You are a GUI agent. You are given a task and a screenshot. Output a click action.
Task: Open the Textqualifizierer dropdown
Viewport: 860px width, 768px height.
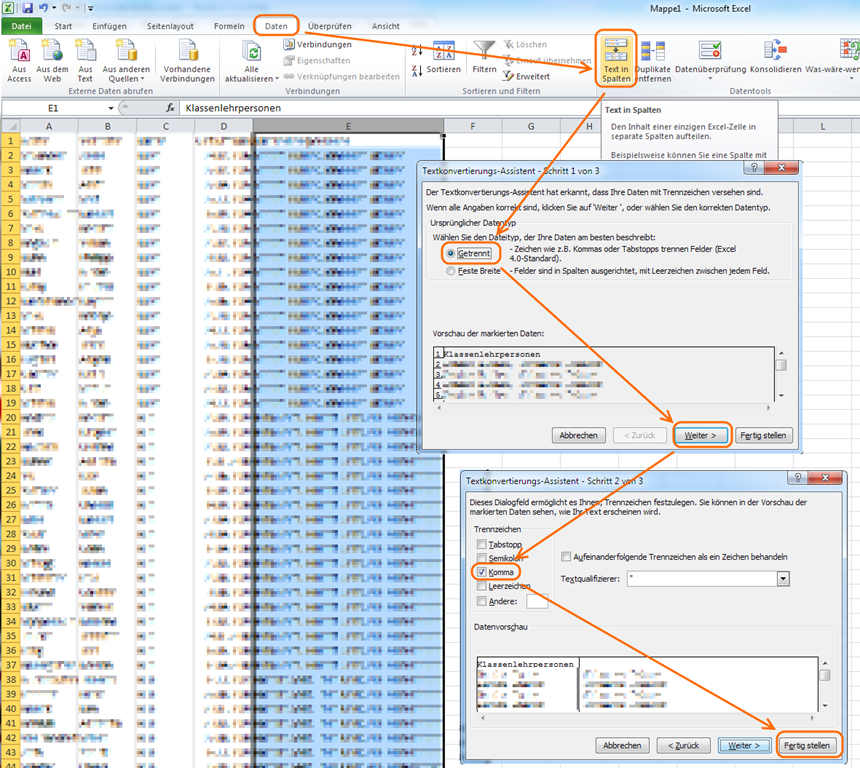tap(783, 579)
